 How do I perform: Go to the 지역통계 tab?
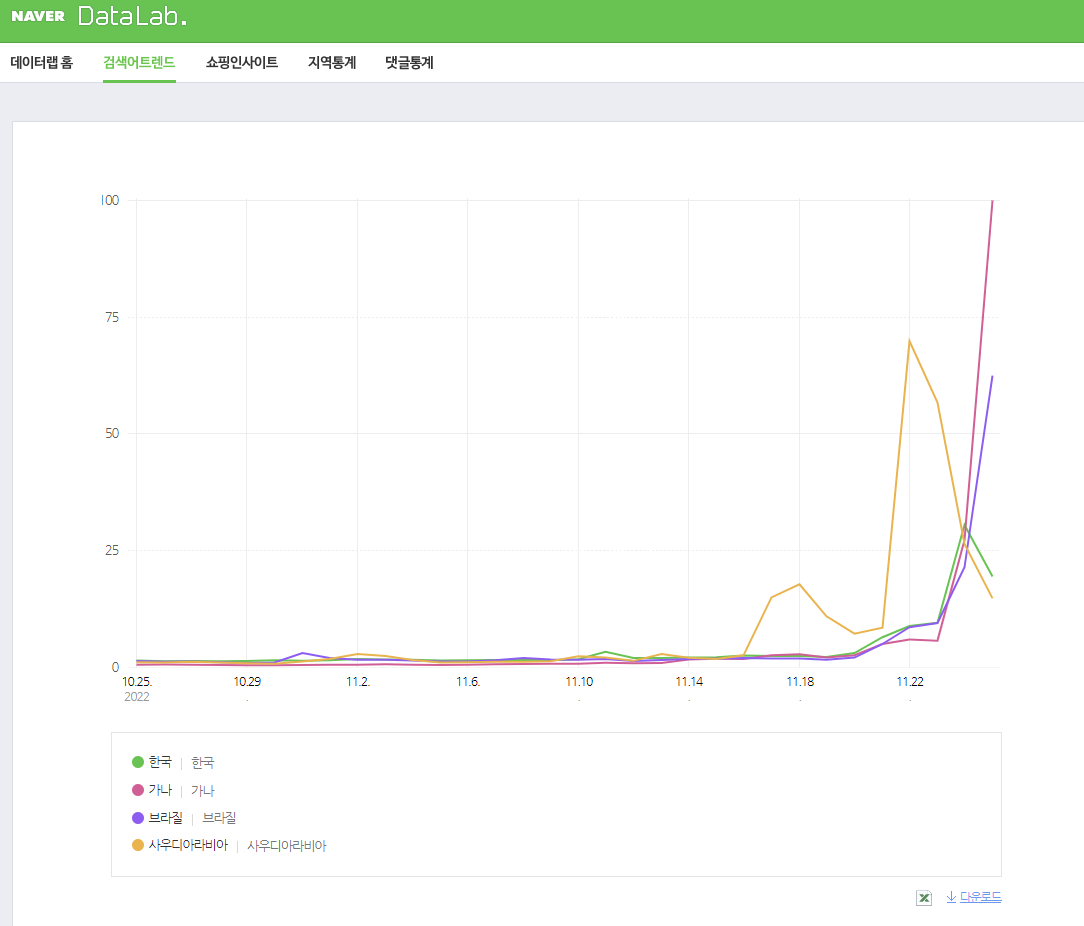click(332, 62)
